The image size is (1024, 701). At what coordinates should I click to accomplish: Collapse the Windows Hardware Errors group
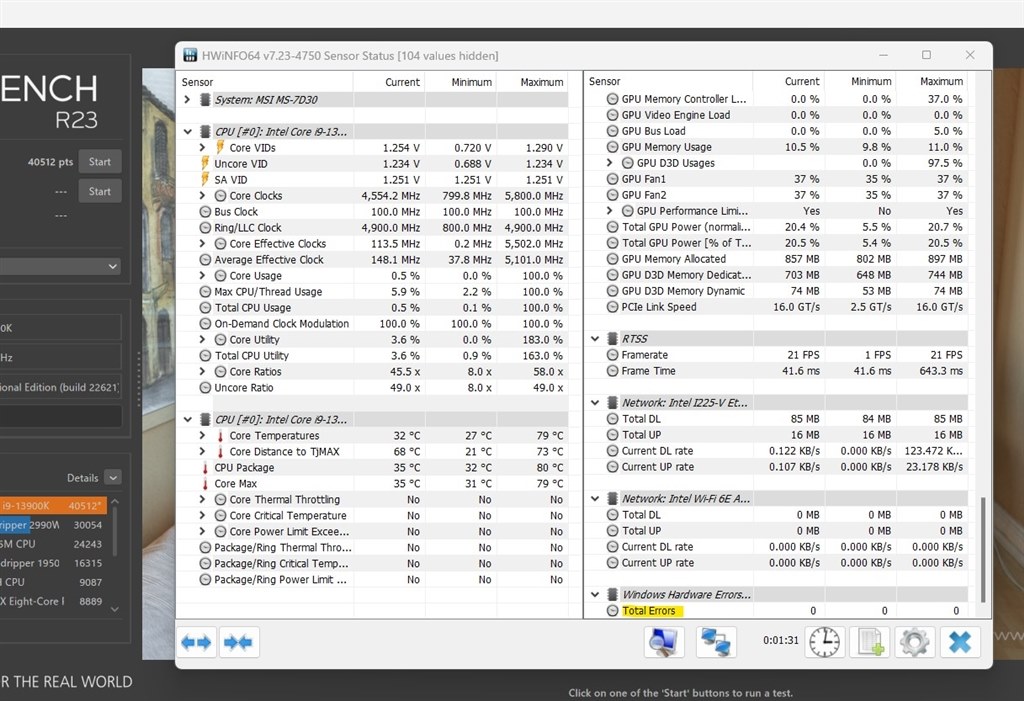[x=595, y=595]
